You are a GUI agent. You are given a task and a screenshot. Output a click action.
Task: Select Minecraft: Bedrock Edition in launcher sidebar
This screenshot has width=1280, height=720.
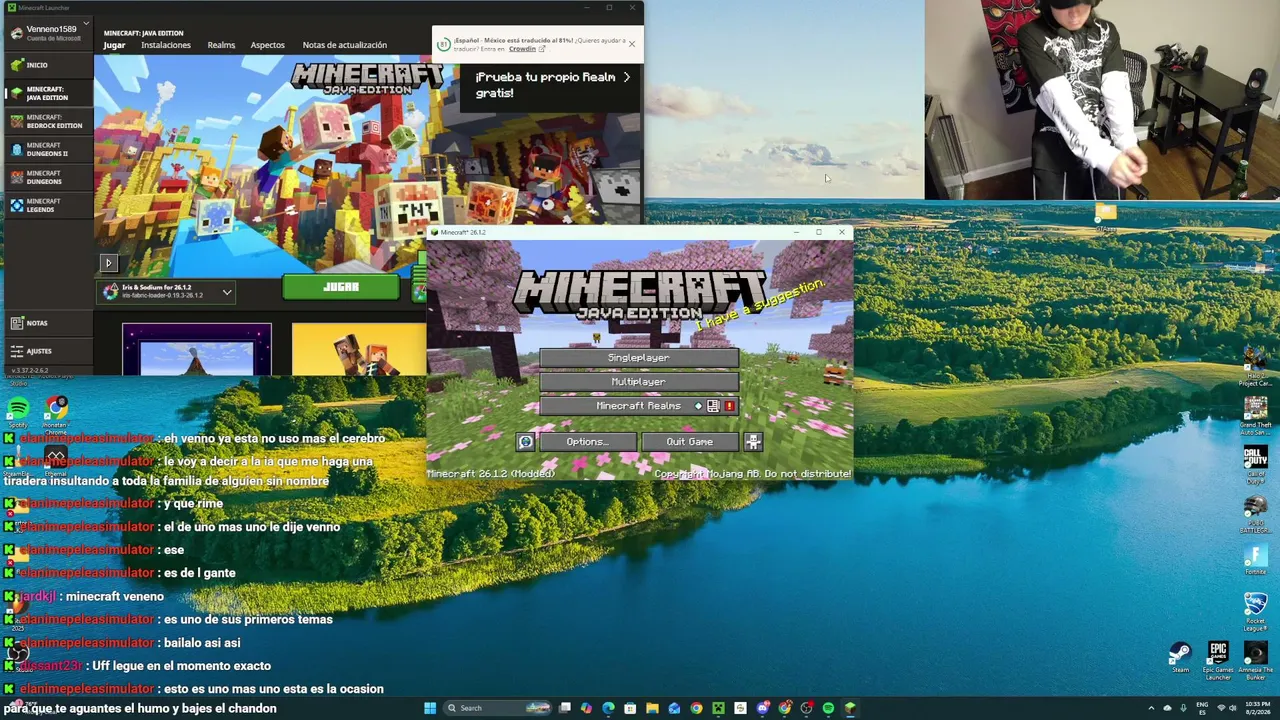[x=46, y=121]
